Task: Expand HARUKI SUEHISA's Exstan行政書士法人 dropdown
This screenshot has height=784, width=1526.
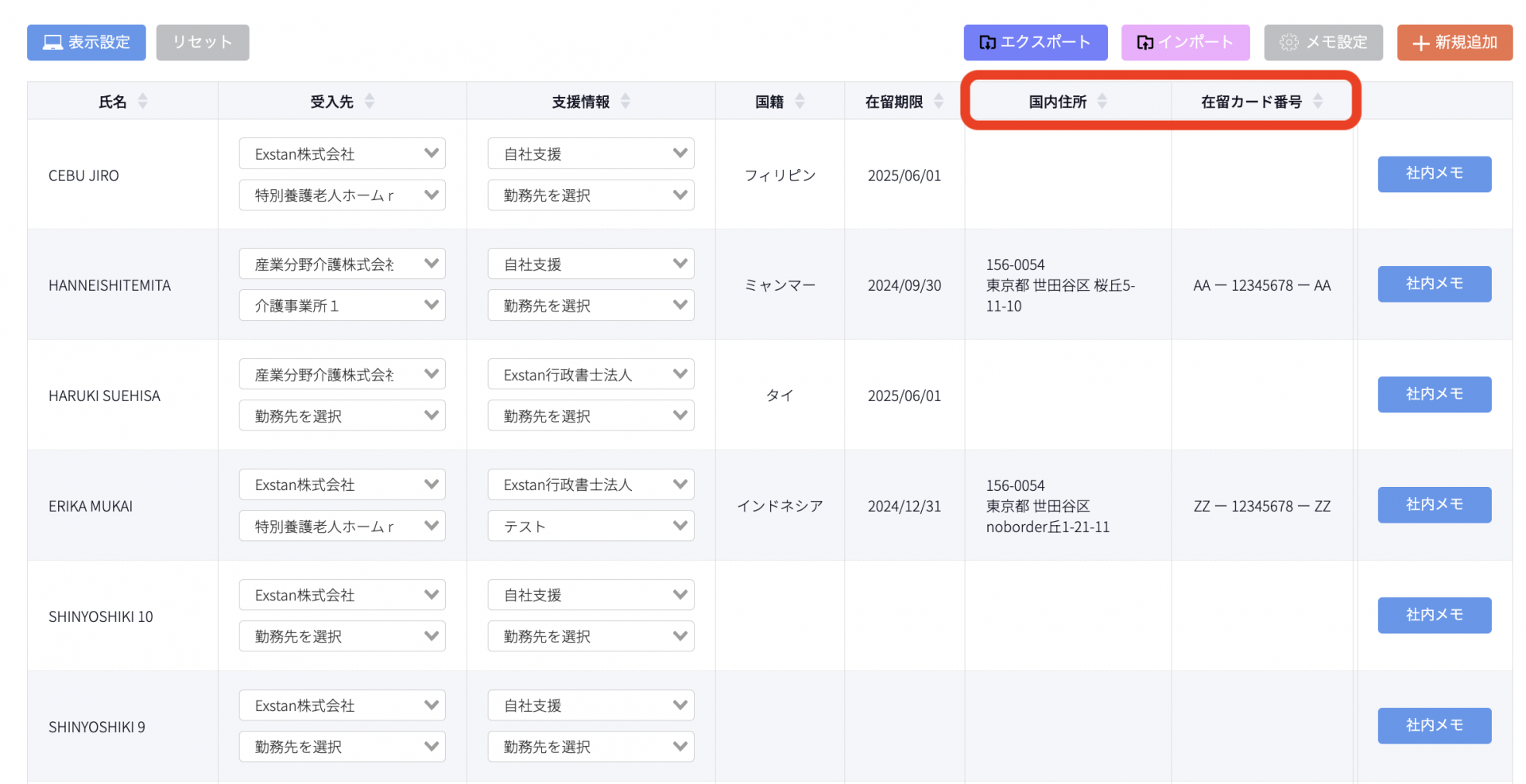Action: pos(591,375)
